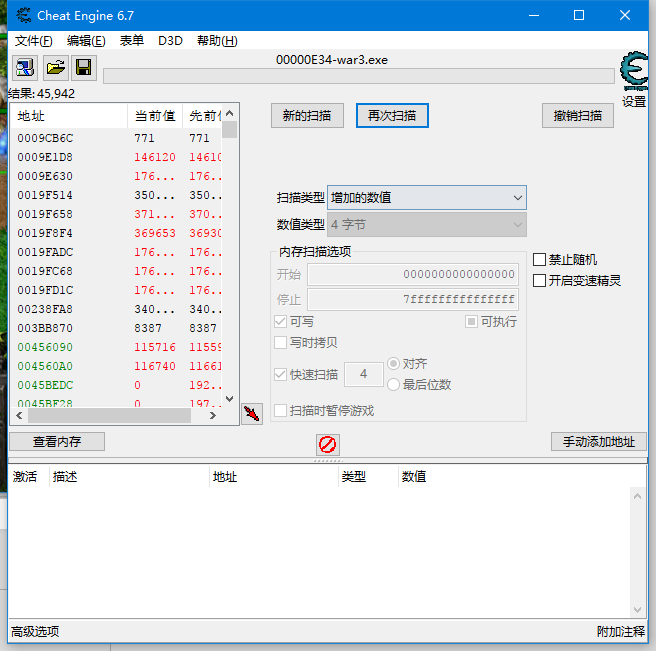This screenshot has height=651, width=656.
Task: Select green result address 00456090
Action: click(x=45, y=347)
